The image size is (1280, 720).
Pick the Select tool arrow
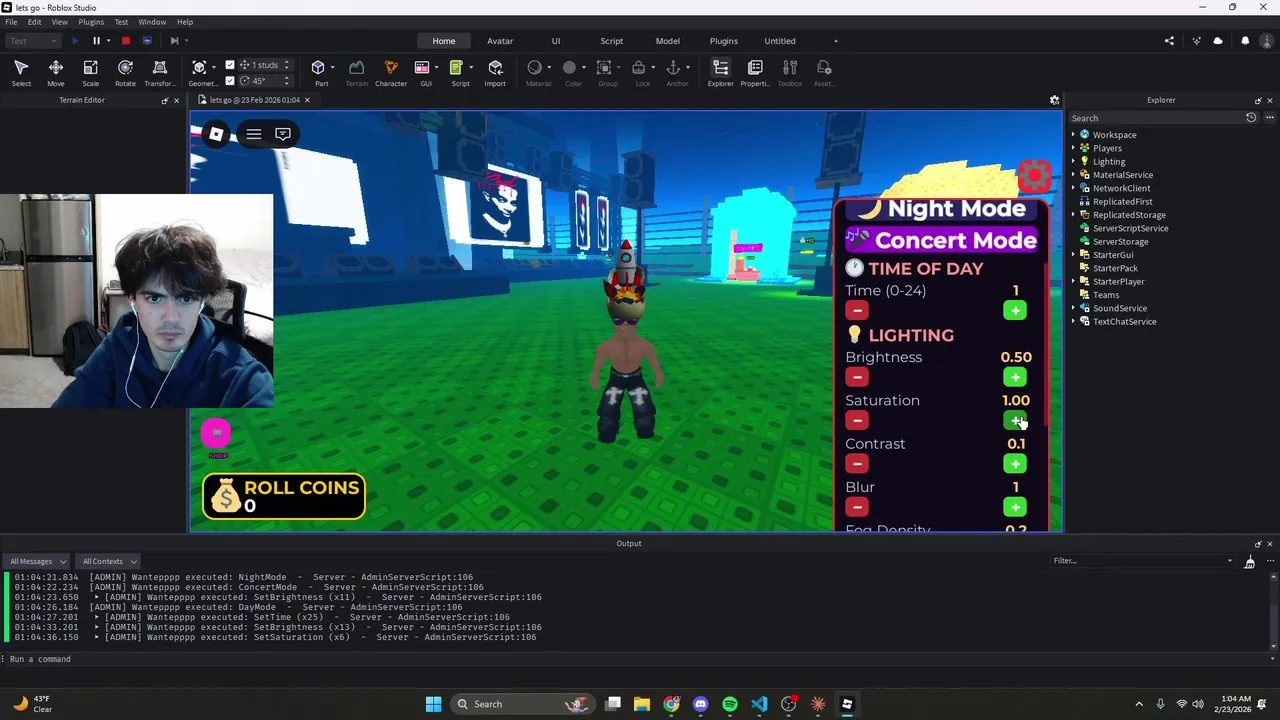coord(21,72)
